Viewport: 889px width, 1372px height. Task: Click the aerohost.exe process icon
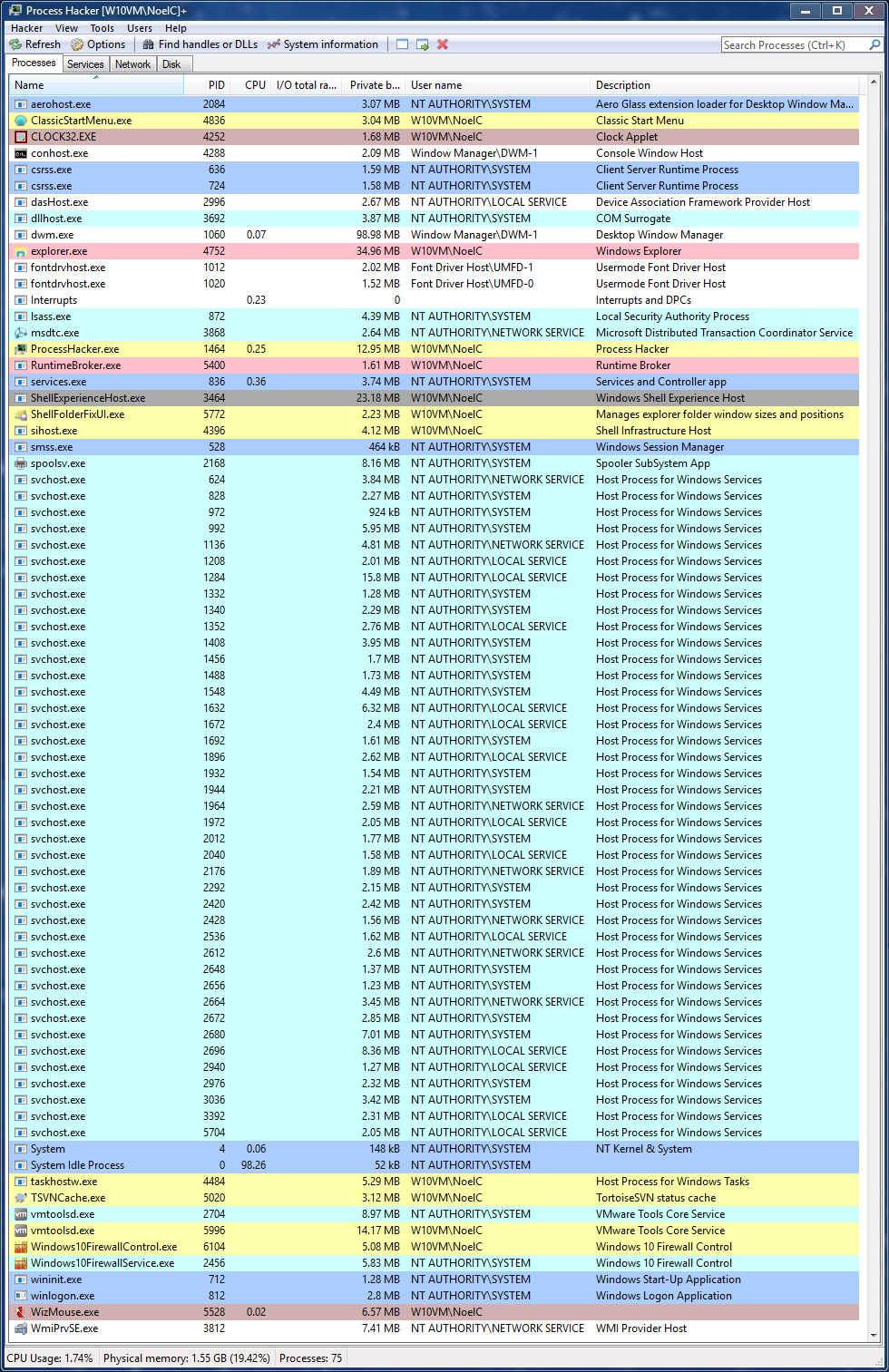pyautogui.click(x=21, y=104)
